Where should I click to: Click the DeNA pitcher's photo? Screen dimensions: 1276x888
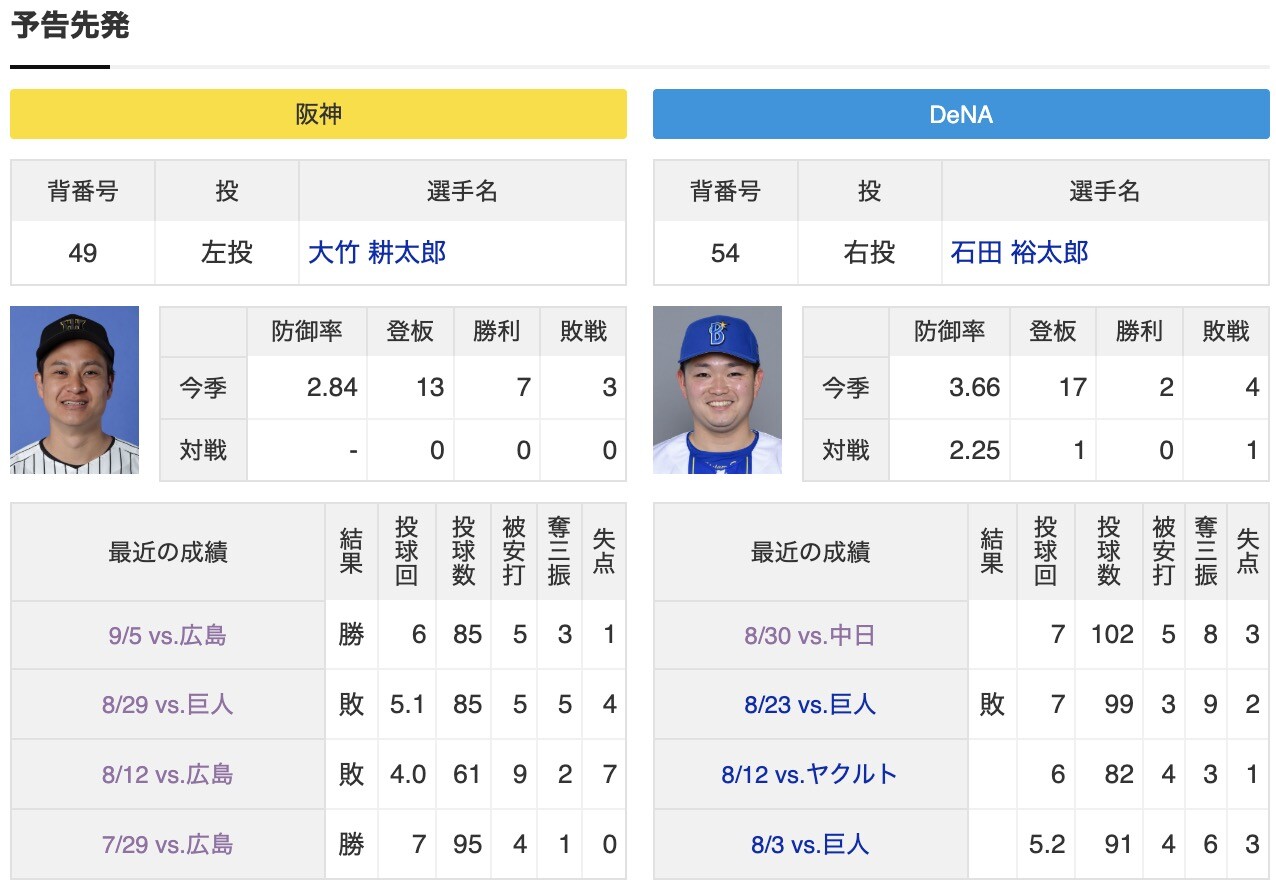pos(717,390)
